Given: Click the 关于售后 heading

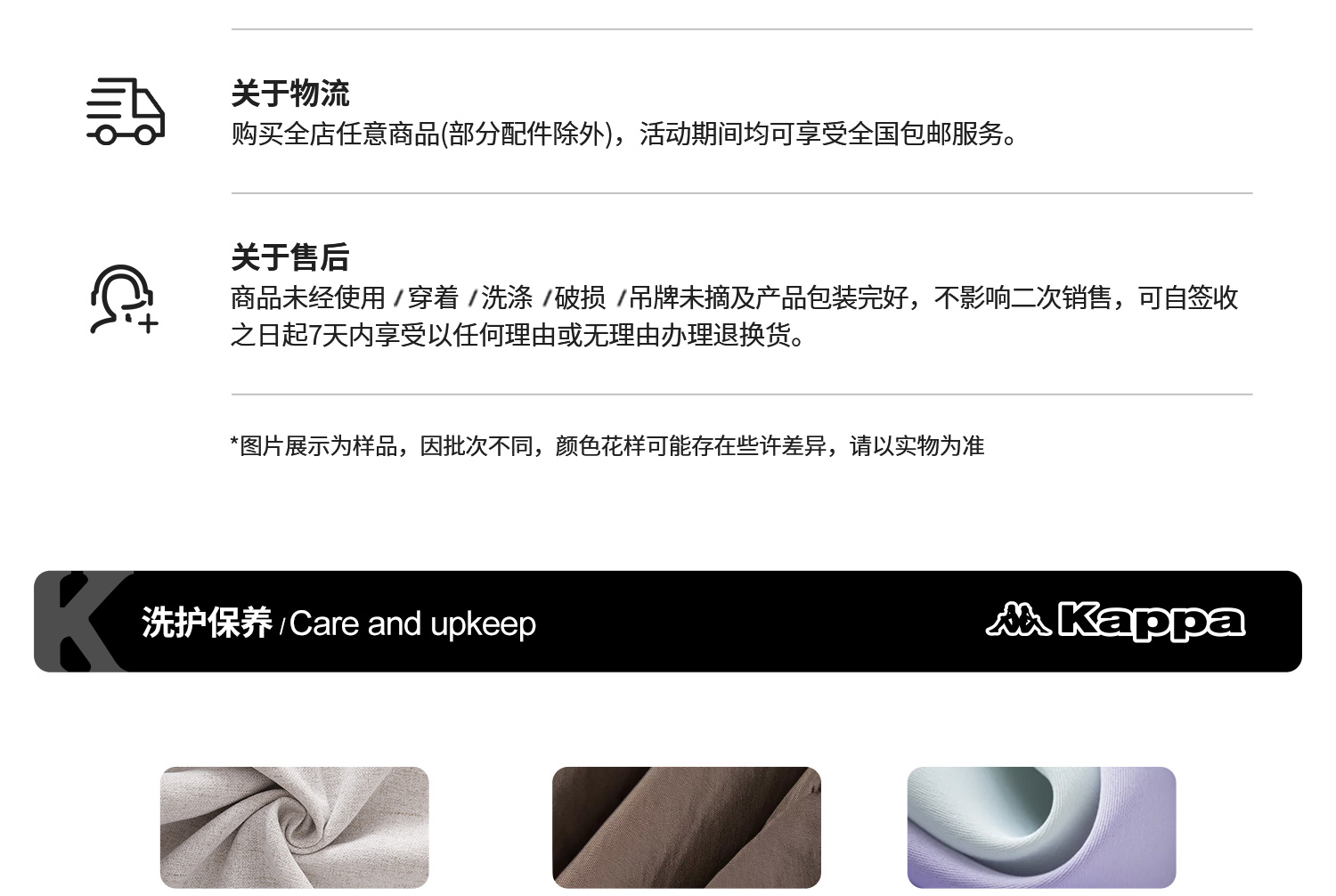Looking at the screenshot, I should tap(290, 257).
